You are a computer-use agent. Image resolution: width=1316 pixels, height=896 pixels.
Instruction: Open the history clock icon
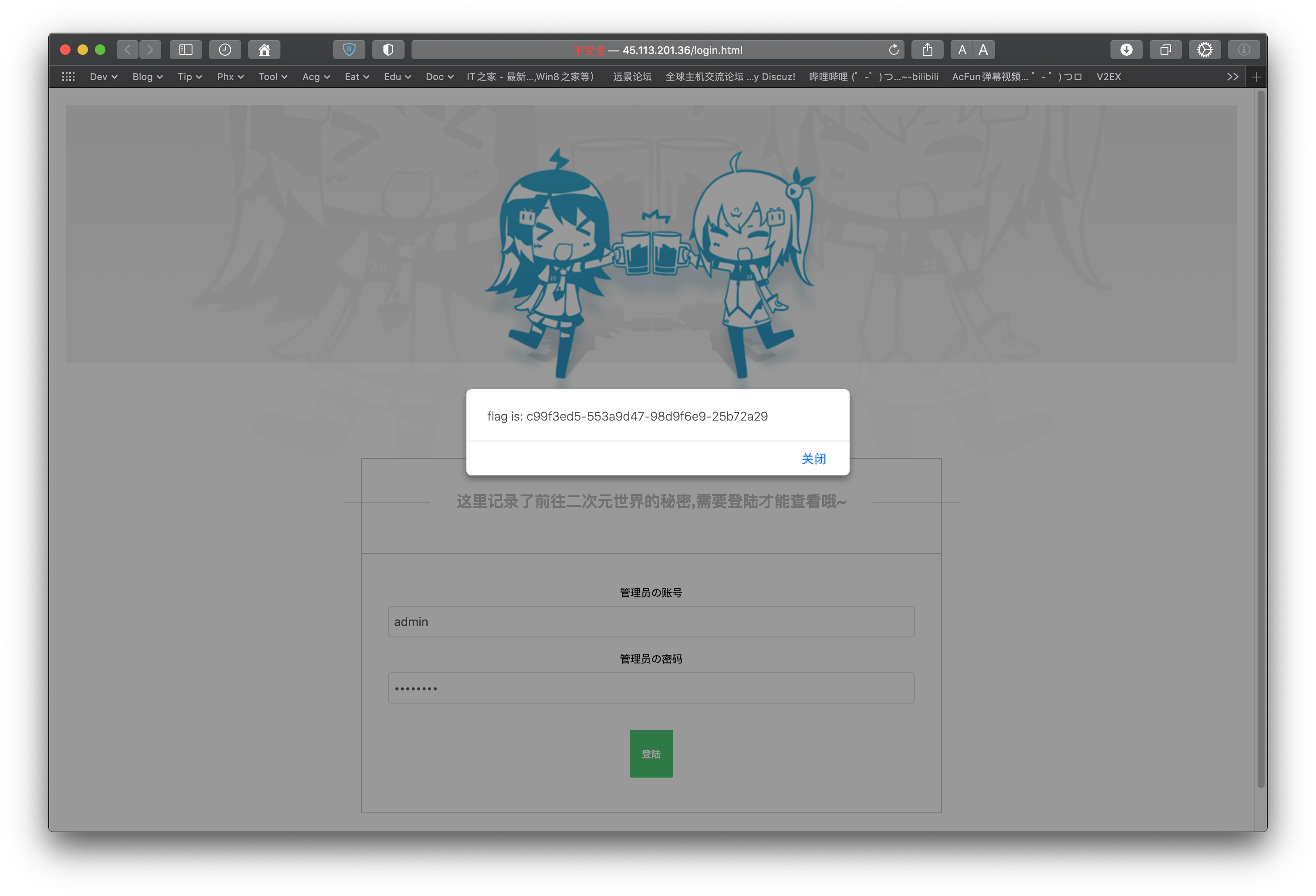[x=225, y=50]
